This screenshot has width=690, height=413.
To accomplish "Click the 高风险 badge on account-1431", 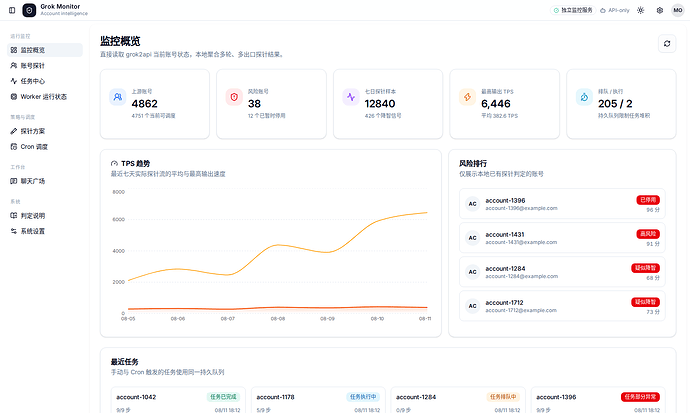I will pos(648,234).
